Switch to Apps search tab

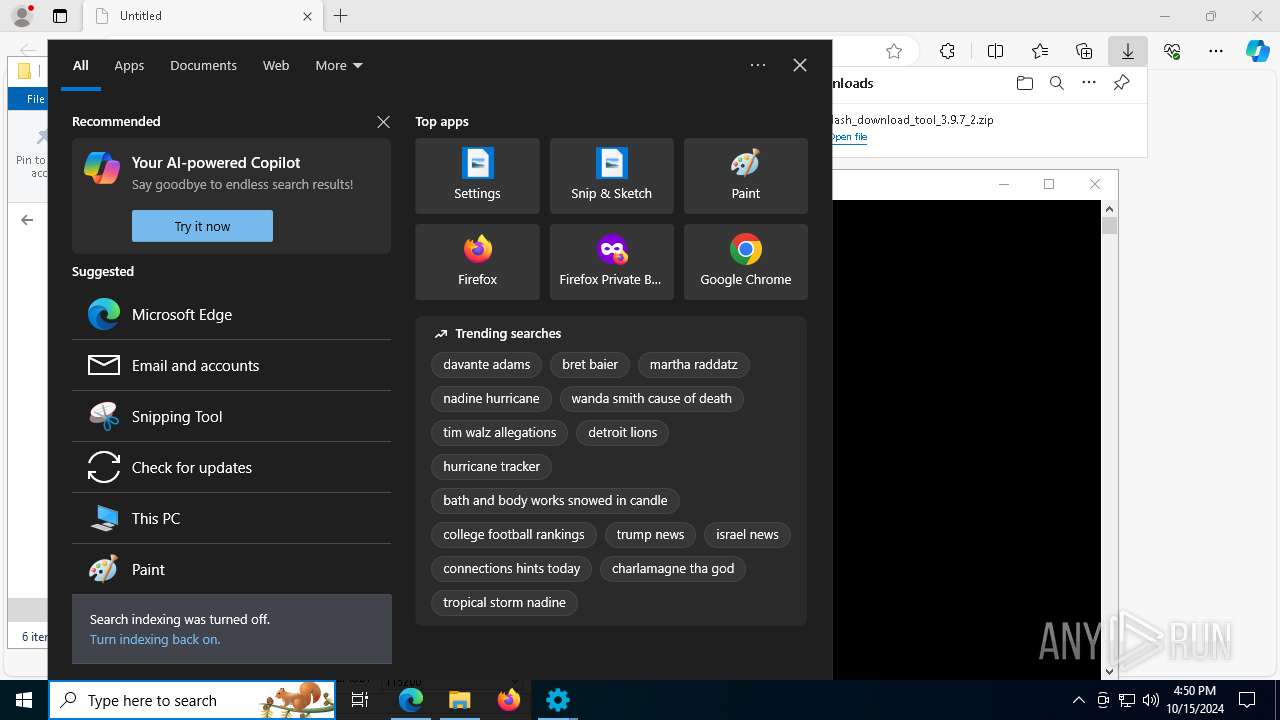(129, 65)
